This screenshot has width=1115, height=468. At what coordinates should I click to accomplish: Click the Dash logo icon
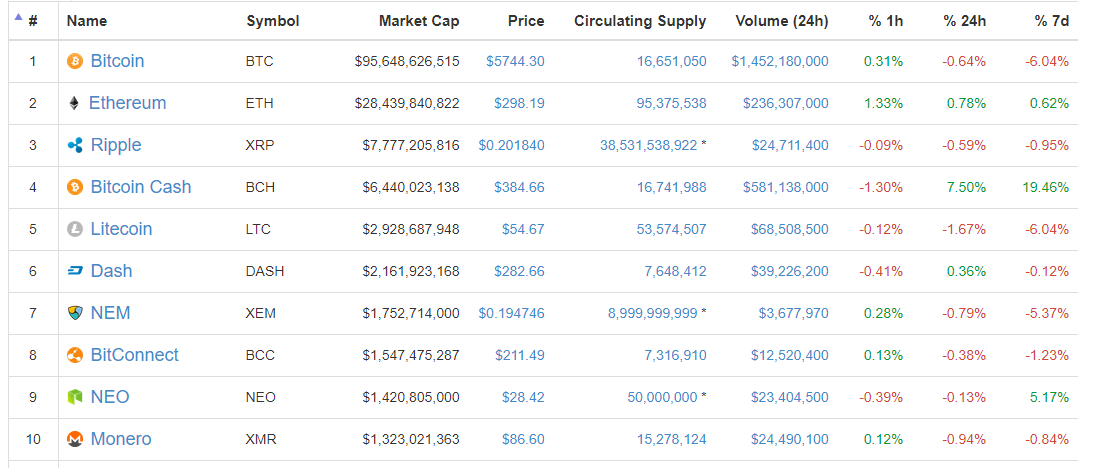(x=74, y=272)
